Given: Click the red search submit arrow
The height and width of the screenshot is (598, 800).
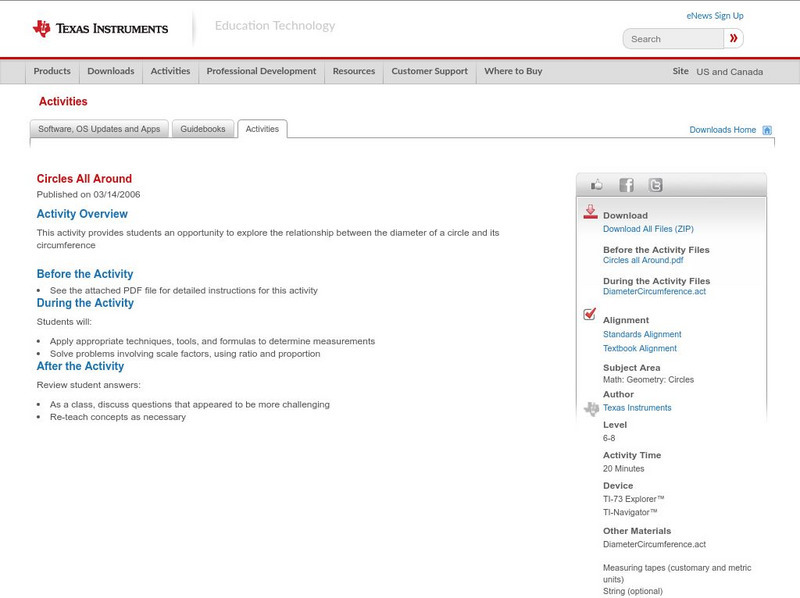Looking at the screenshot, I should [734, 39].
